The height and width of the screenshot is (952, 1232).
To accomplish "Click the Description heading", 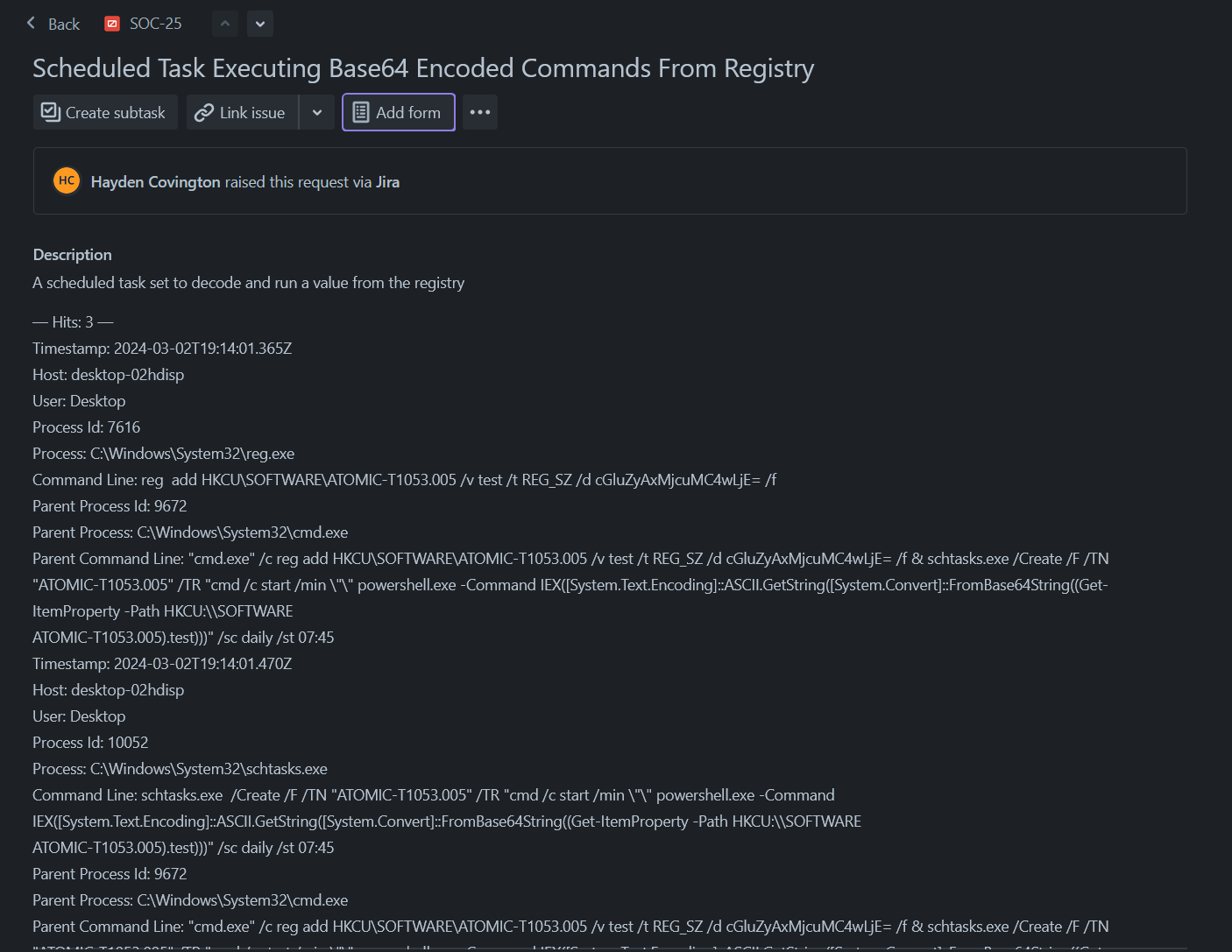I will pyautogui.click(x=73, y=255).
